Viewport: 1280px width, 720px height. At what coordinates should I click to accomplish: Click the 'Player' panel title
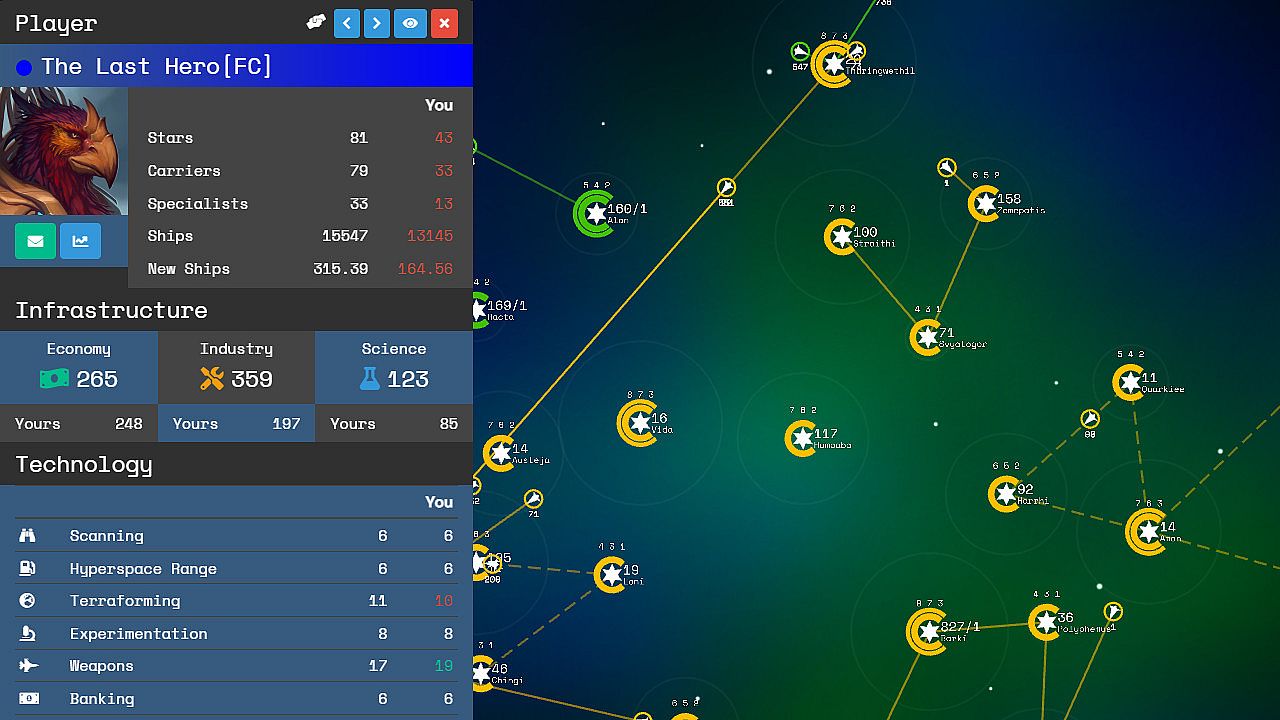click(56, 23)
